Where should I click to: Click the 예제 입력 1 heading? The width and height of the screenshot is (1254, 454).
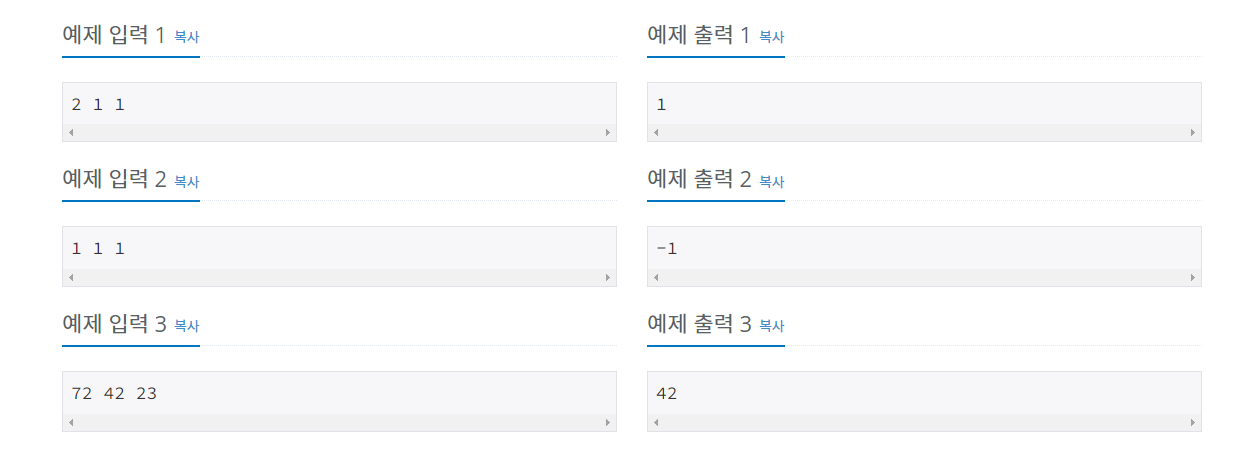pos(113,36)
